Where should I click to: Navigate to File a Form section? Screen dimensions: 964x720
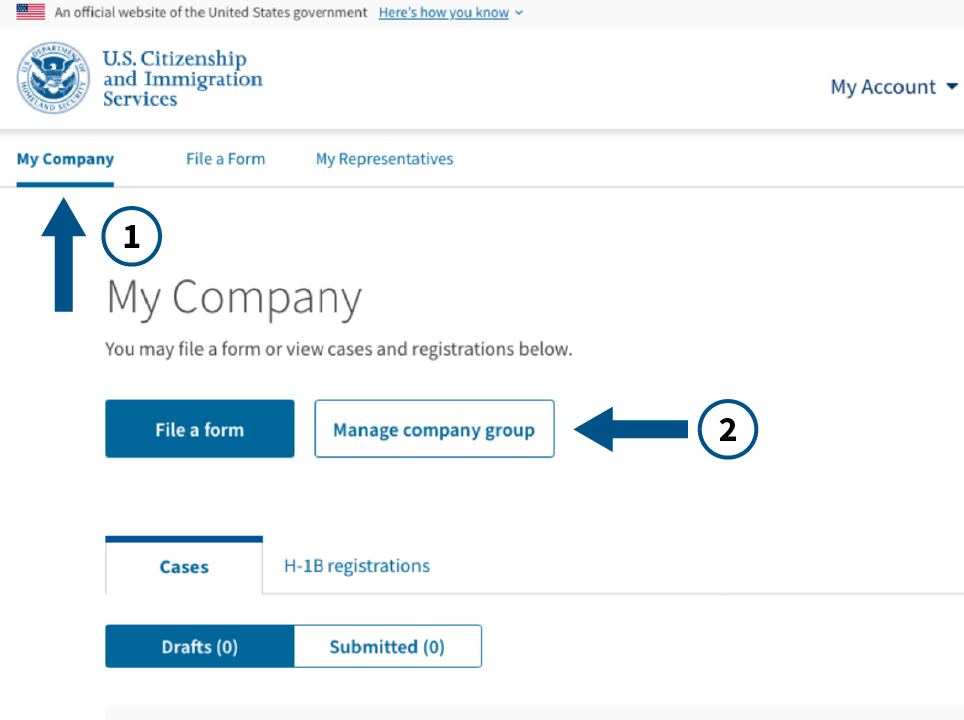click(225, 158)
